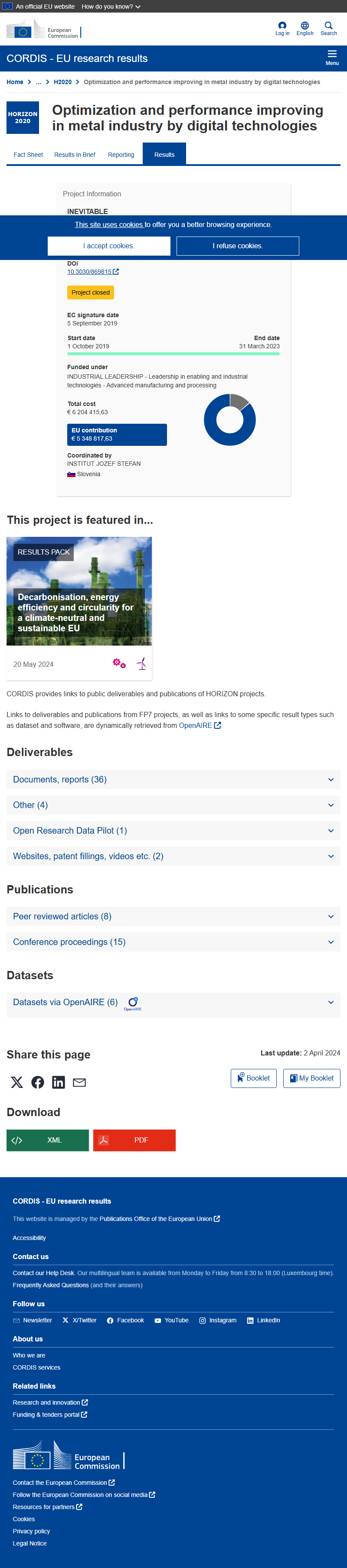This screenshot has width=347, height=1568.
Task: Open Legal Notice footer link
Action: point(29,1544)
